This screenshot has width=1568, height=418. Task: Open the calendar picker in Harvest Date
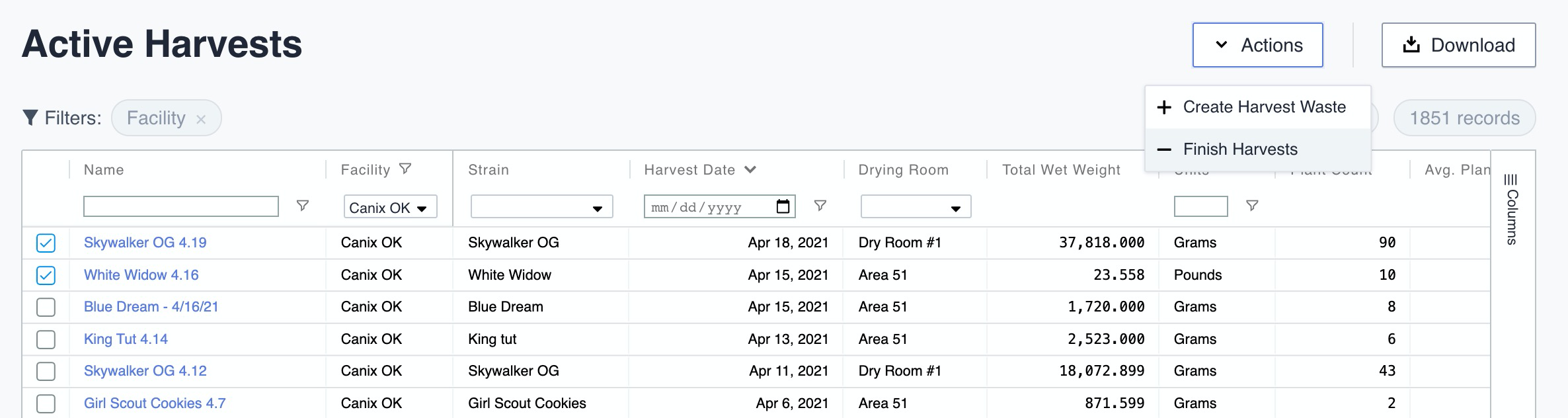783,206
